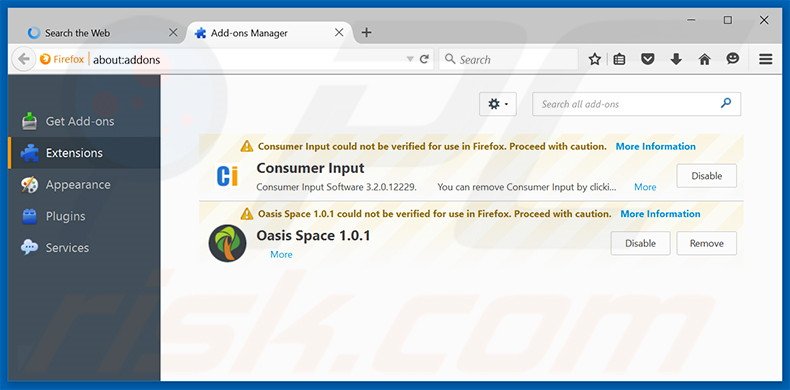Click Consumer Input warning triangle icon
The height and width of the screenshot is (390, 790).
(246, 147)
